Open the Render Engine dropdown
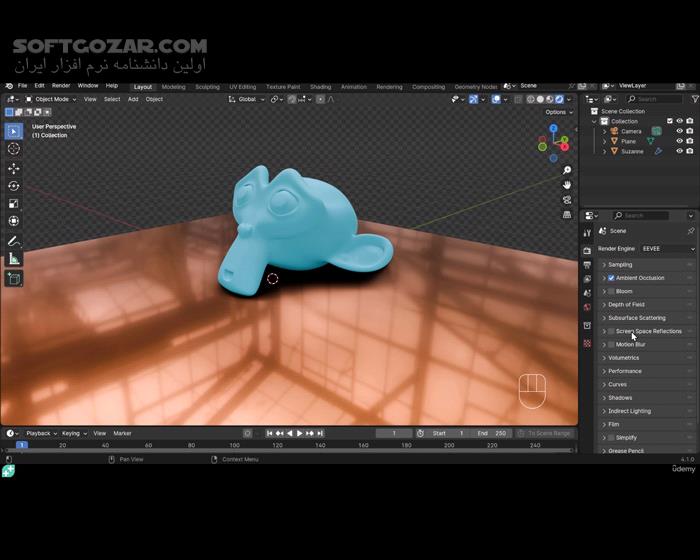The width and height of the screenshot is (700, 560). [666, 248]
